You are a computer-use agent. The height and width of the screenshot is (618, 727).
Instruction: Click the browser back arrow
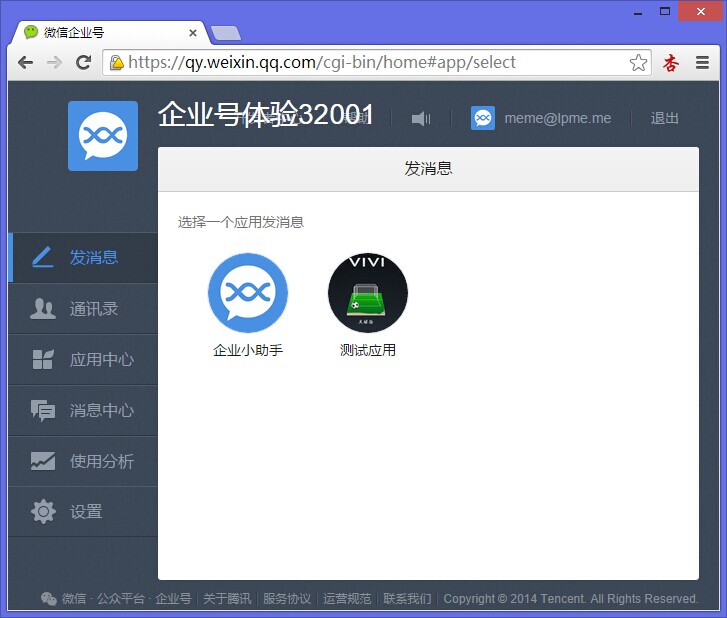point(26,62)
